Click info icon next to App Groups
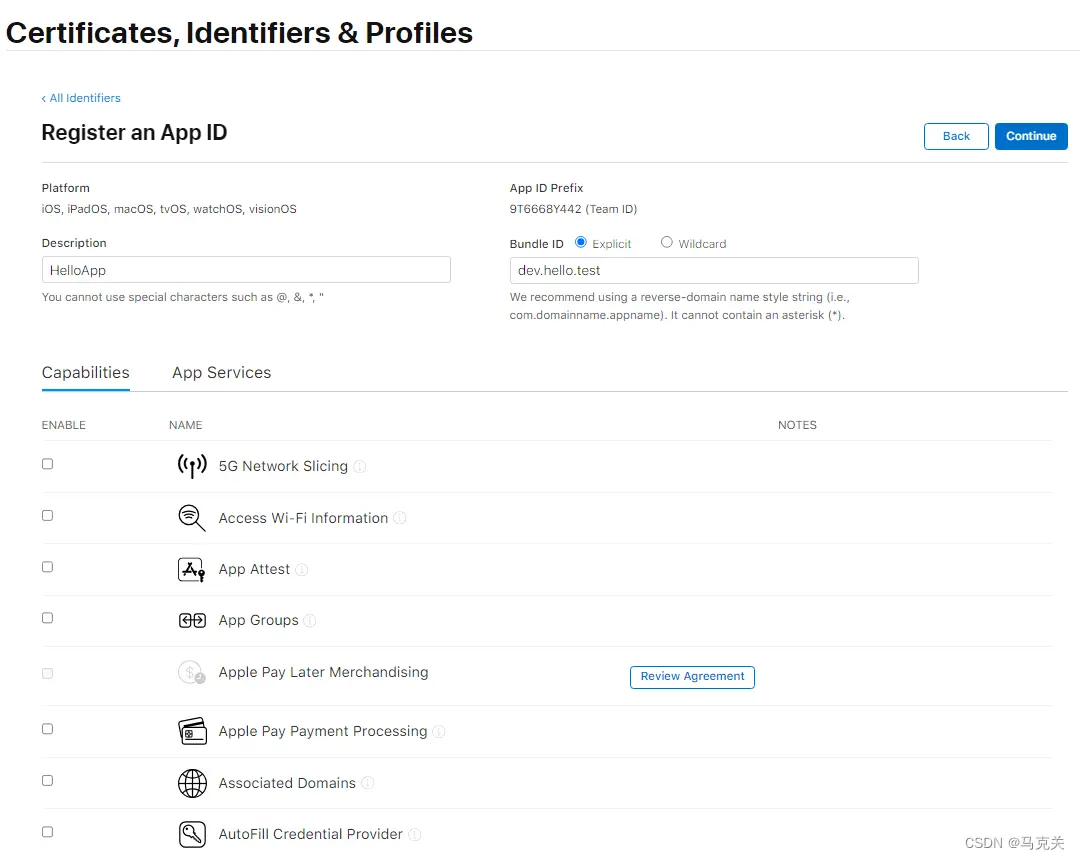The image size is (1080, 859). click(310, 621)
